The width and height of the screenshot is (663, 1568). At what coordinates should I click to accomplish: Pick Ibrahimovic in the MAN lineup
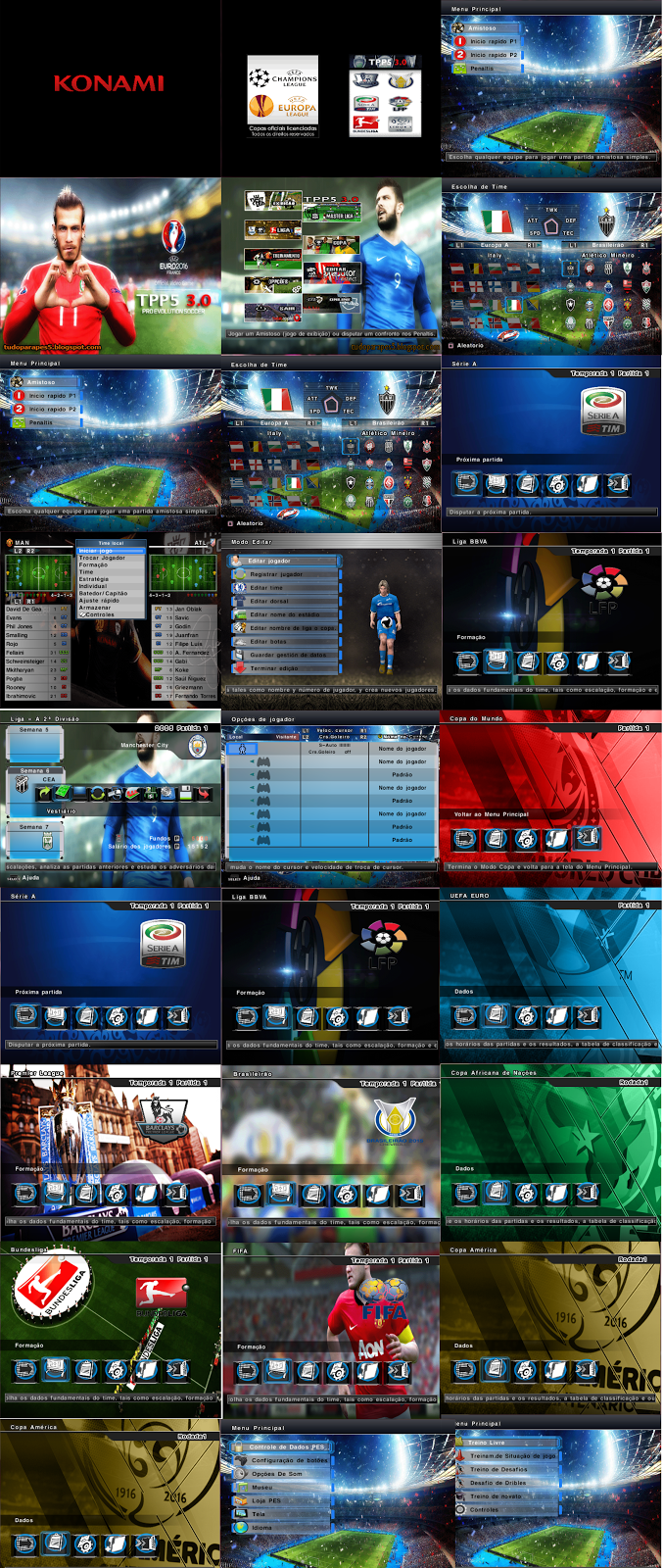[36, 697]
